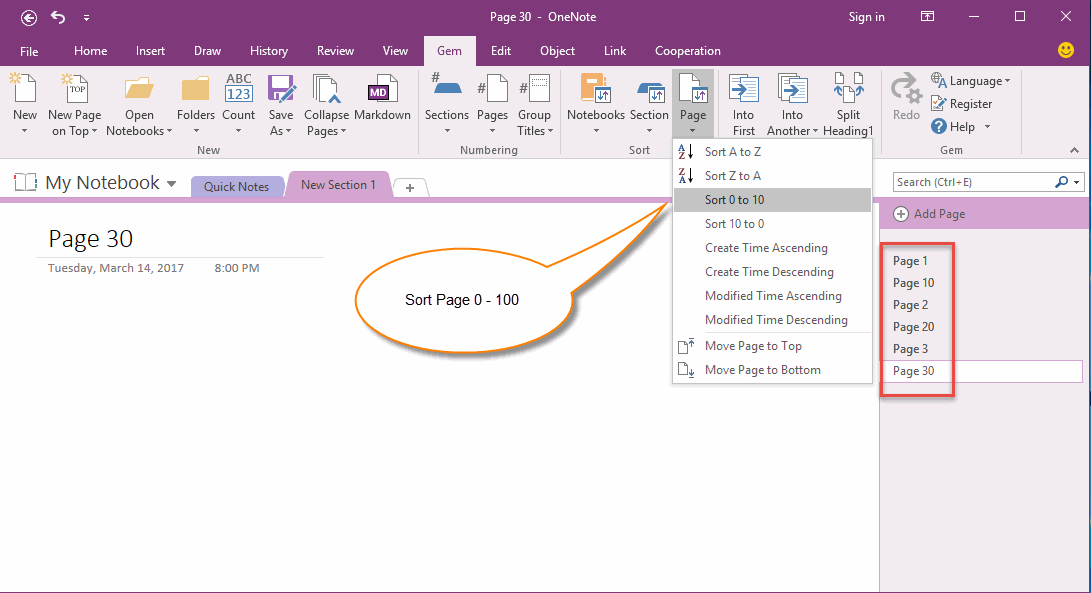The image size is (1091, 593).
Task: Collapse the ribbon with the chevron
Action: [x=1074, y=150]
